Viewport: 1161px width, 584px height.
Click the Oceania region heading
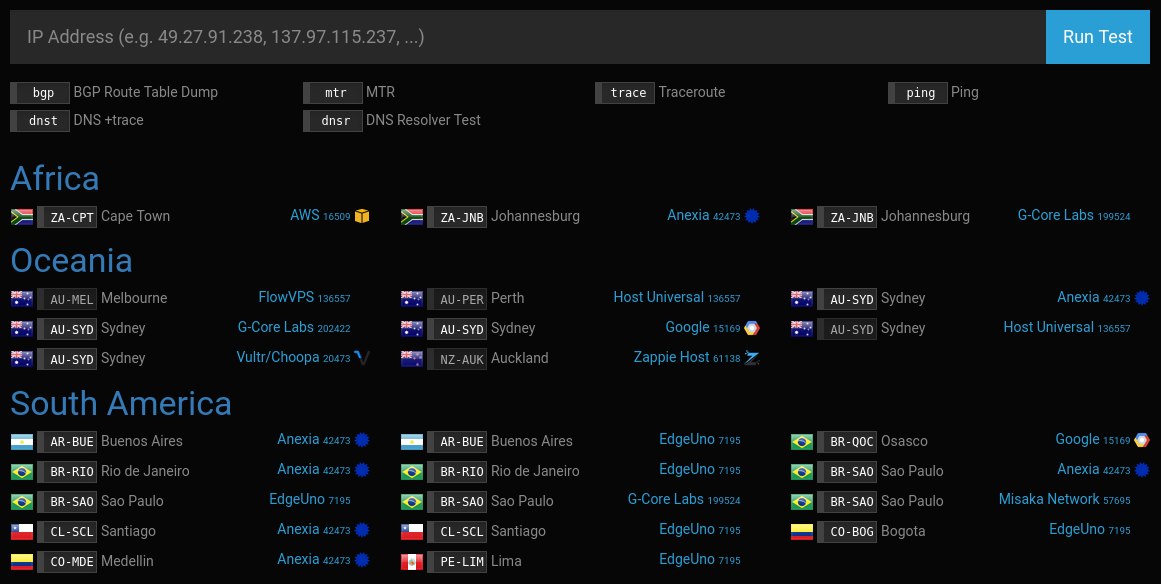pos(72,261)
